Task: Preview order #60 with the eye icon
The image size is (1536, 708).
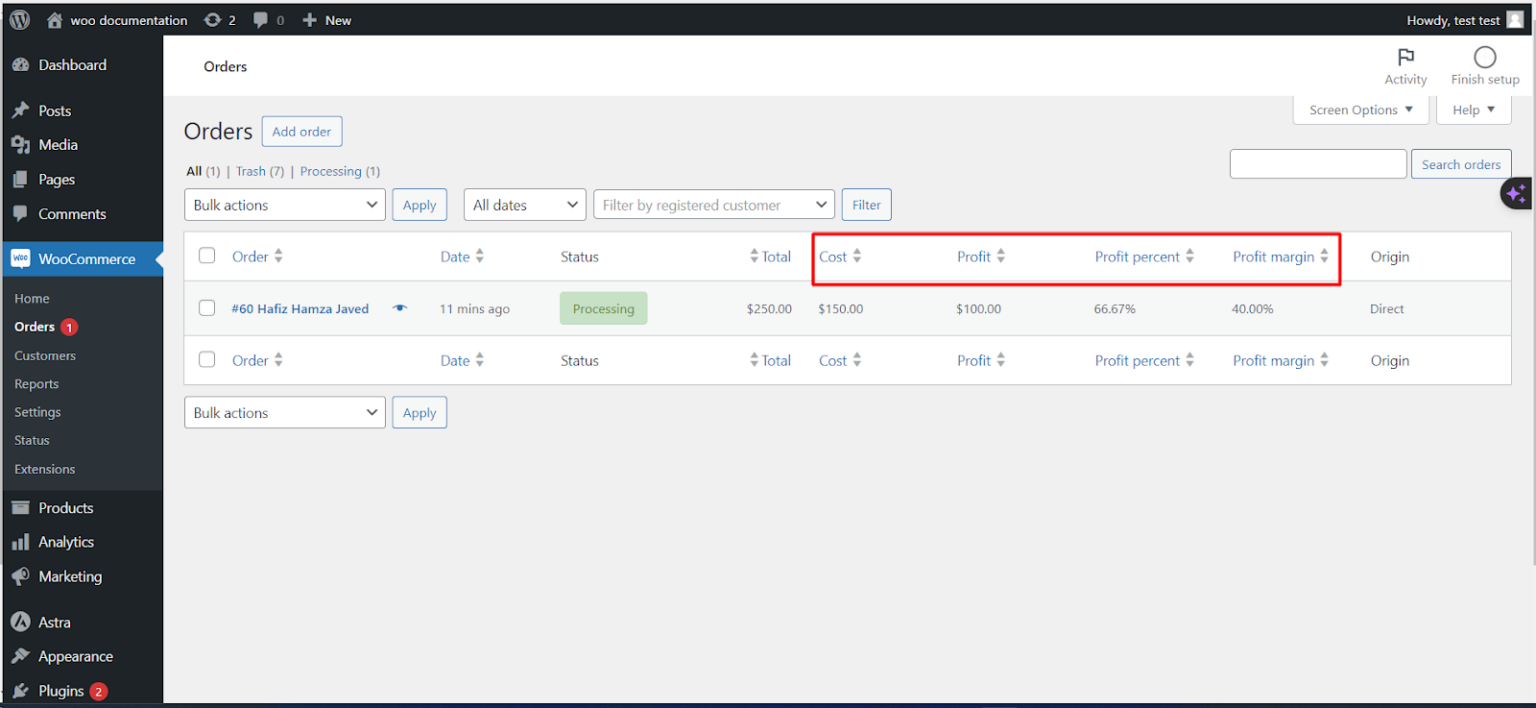Action: (x=400, y=308)
